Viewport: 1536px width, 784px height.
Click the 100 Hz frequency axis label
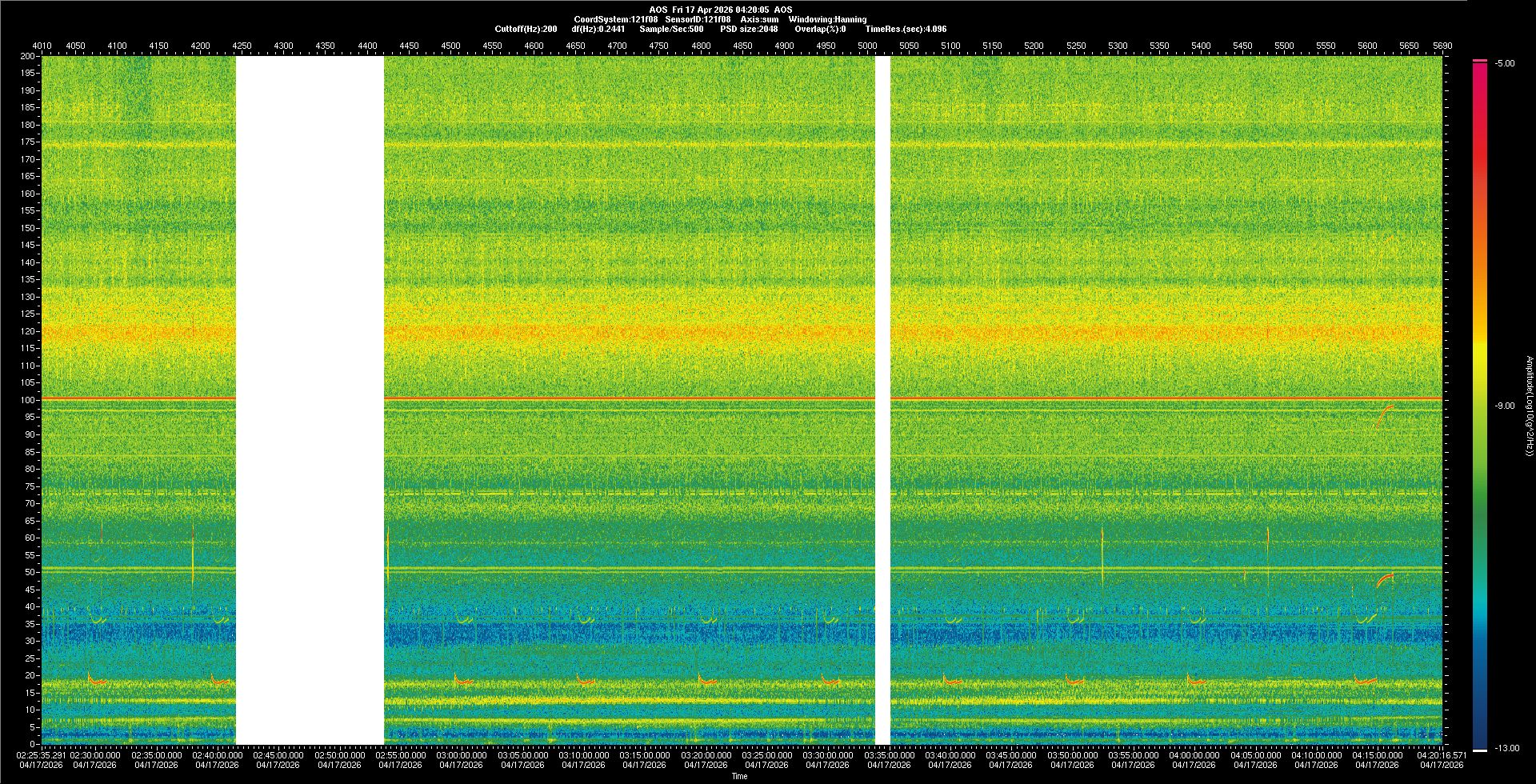click(28, 400)
